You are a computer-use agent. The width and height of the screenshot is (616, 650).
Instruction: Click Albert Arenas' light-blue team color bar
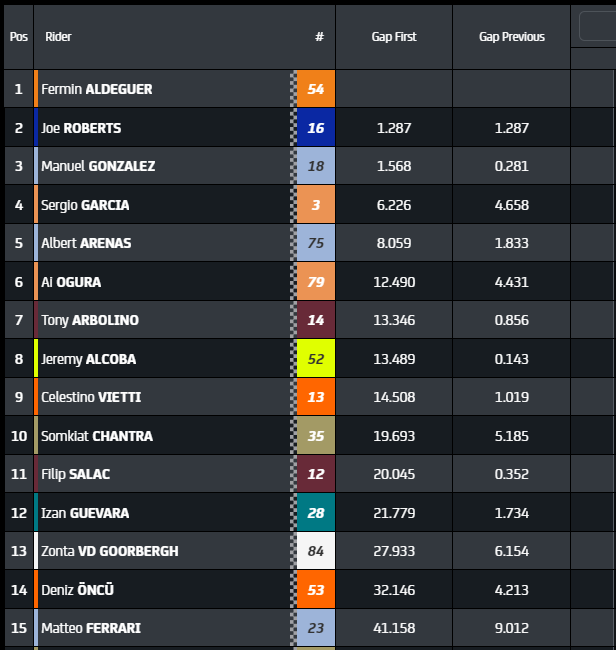click(x=36, y=243)
